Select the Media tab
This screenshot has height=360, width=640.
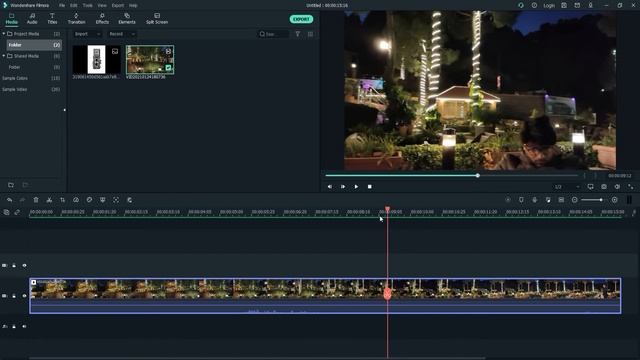(x=11, y=19)
